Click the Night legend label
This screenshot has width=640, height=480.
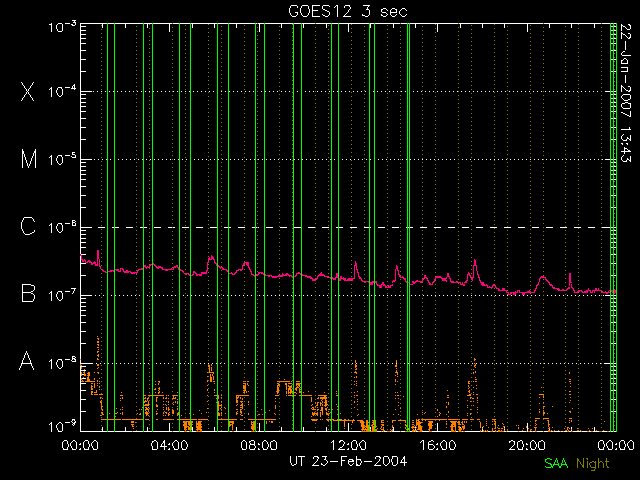click(593, 464)
